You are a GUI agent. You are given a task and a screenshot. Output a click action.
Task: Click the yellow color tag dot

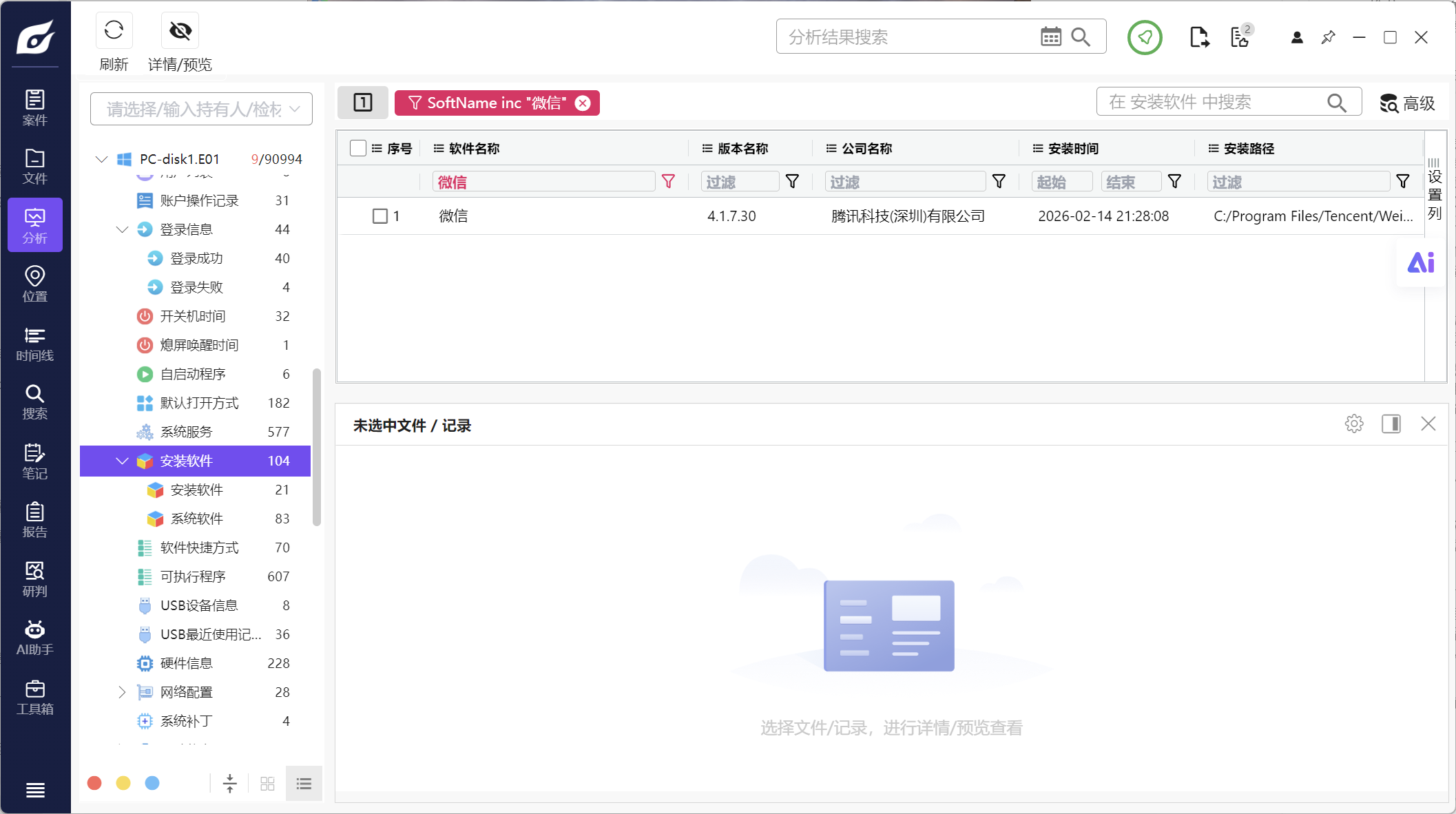click(x=123, y=783)
